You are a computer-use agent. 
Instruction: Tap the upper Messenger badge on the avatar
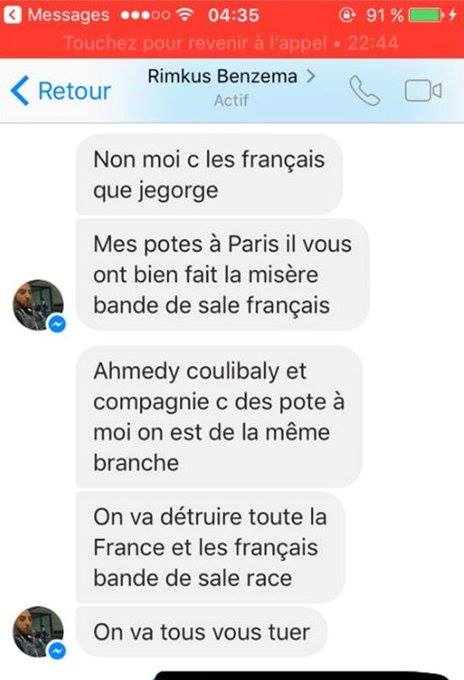point(57,324)
